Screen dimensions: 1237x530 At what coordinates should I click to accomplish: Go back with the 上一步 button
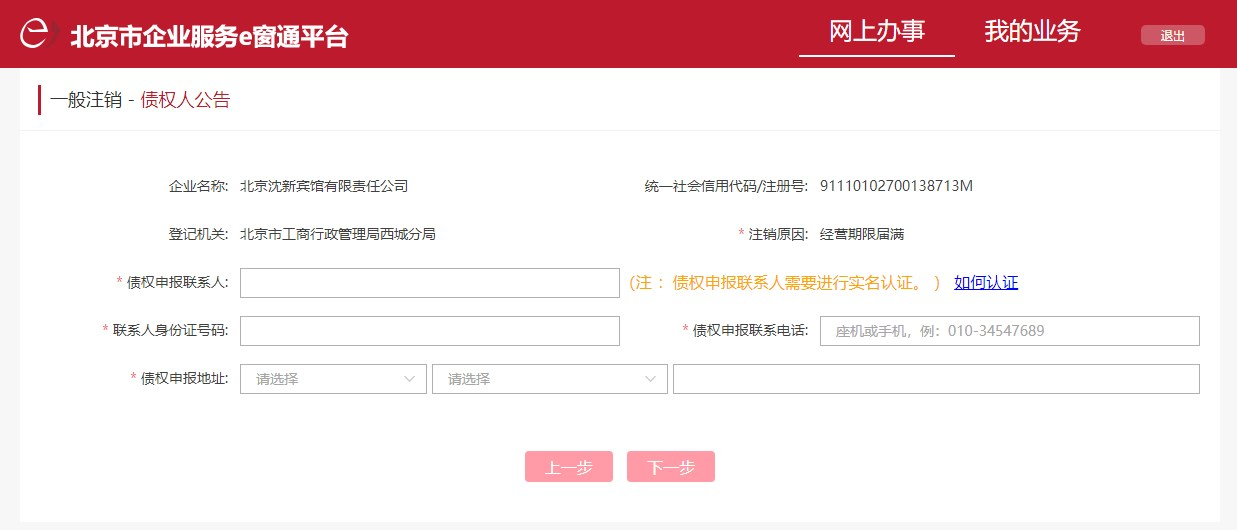tap(568, 467)
